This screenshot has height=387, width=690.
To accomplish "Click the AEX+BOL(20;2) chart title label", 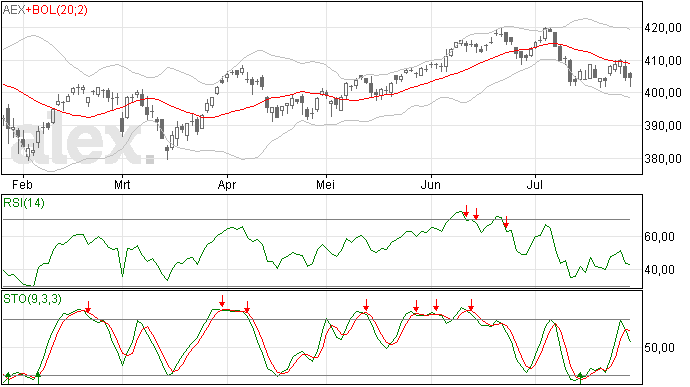I will pos(45,10).
